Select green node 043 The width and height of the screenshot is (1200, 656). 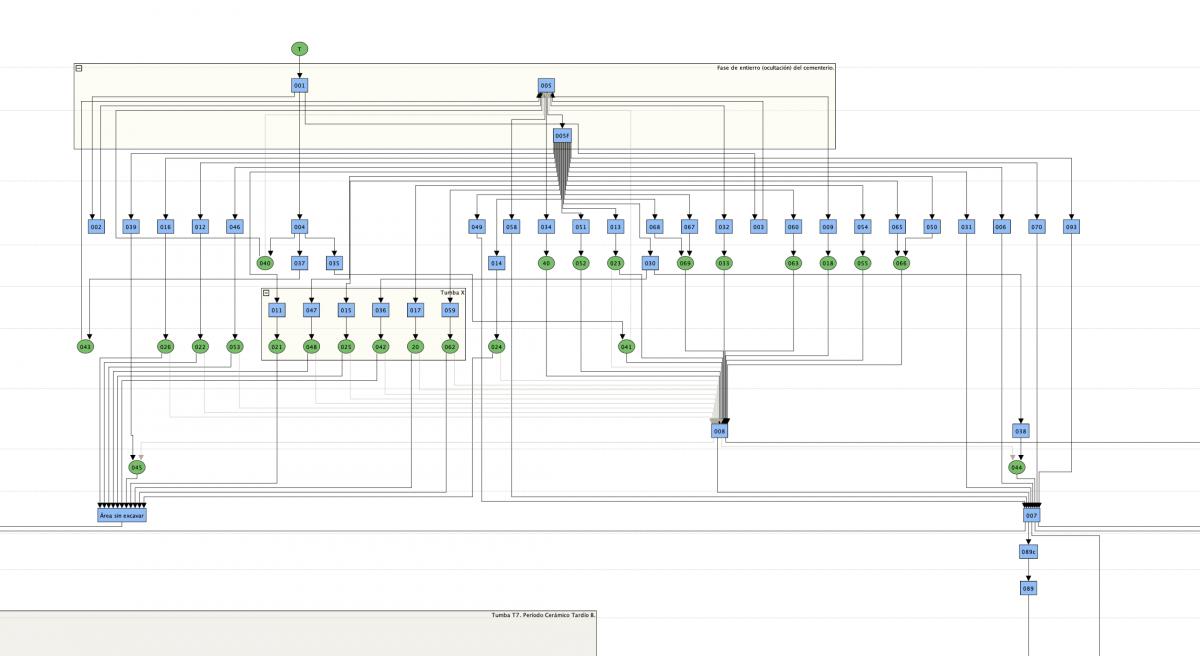[85, 347]
